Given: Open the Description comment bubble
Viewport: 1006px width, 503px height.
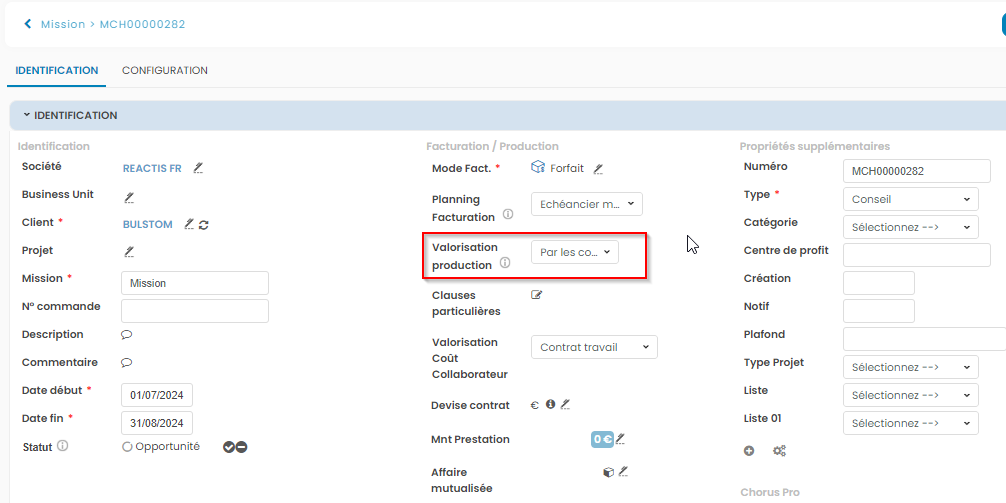Looking at the screenshot, I should pyautogui.click(x=127, y=335).
